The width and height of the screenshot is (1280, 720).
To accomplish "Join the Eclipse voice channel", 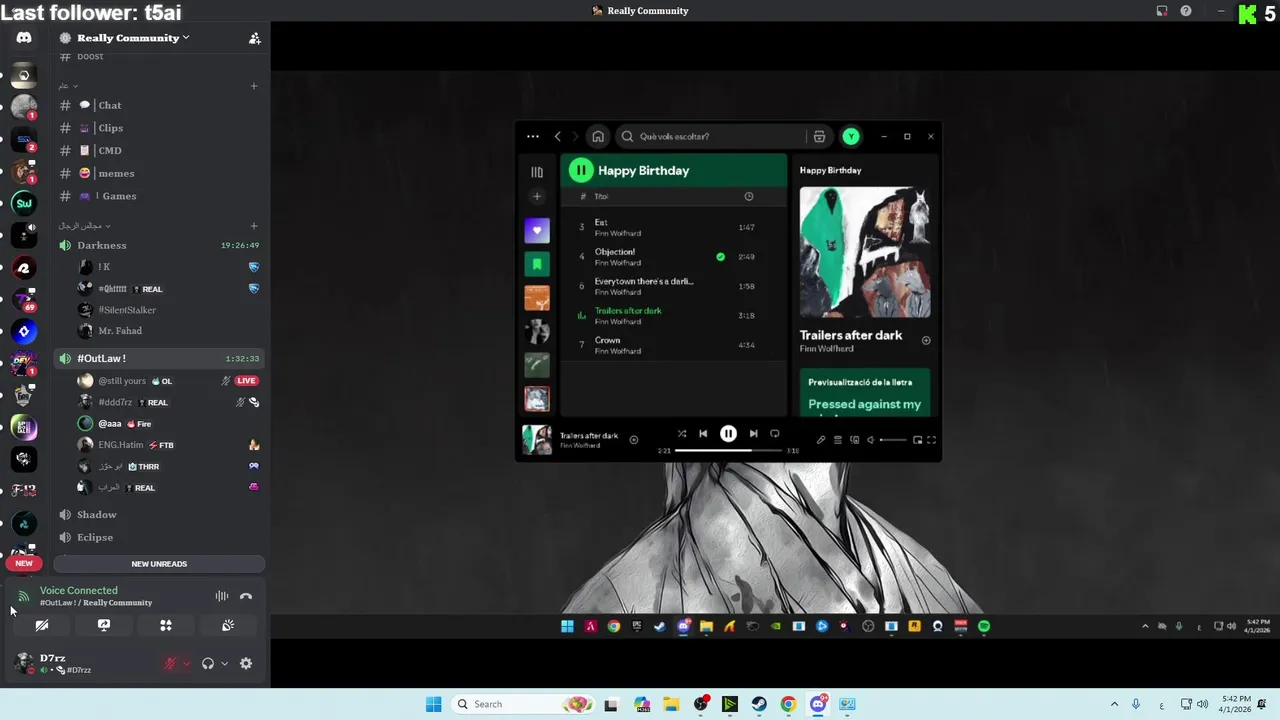I will click(160, 537).
